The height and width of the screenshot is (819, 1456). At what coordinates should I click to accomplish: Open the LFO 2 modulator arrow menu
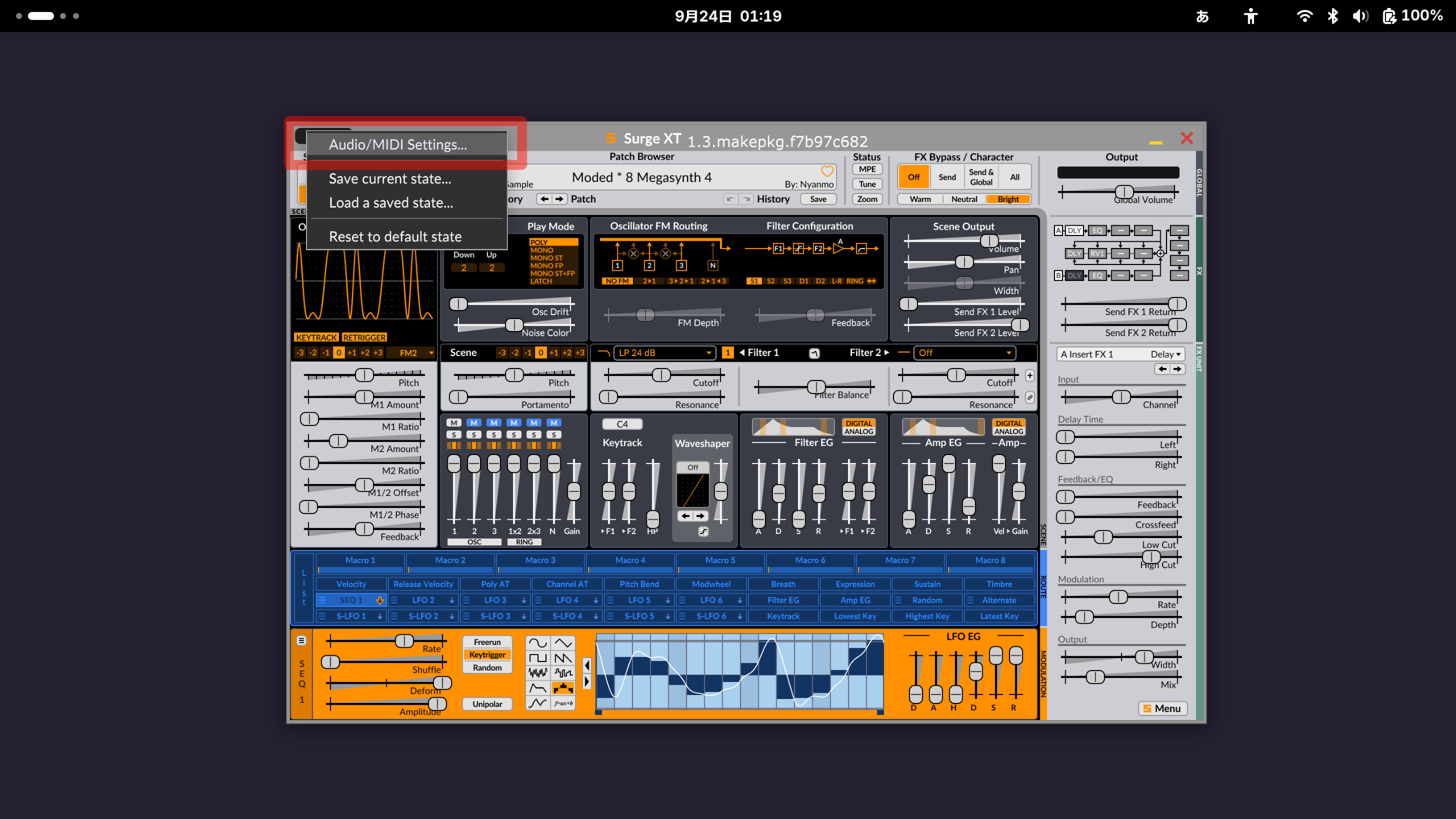(452, 600)
